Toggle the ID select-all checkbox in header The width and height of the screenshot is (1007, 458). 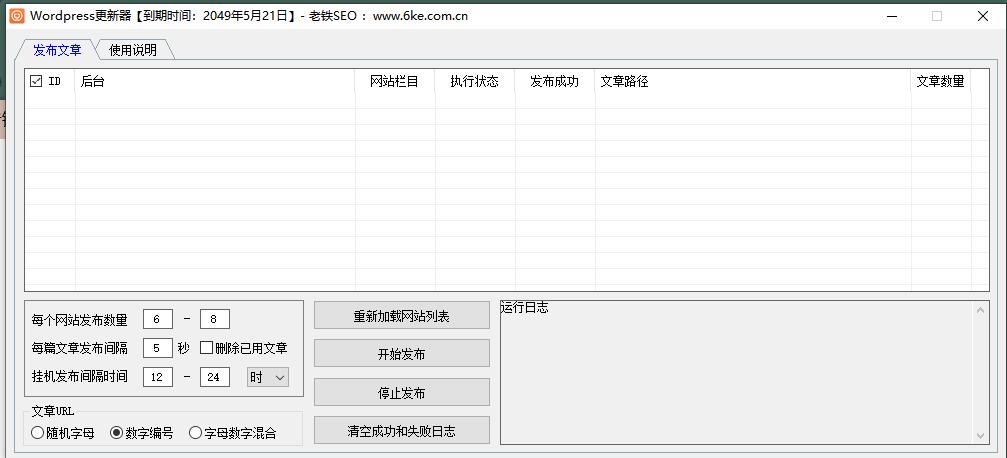(x=36, y=82)
